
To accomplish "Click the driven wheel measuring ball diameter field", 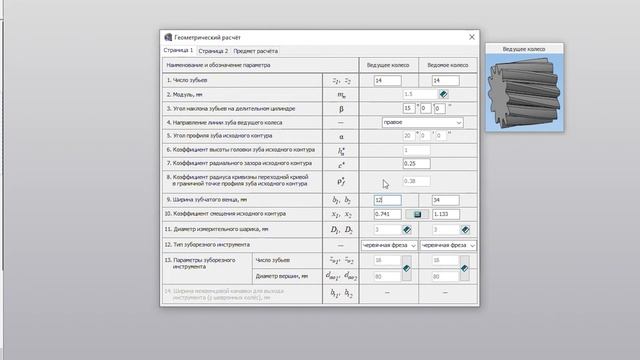I will click(445, 230).
